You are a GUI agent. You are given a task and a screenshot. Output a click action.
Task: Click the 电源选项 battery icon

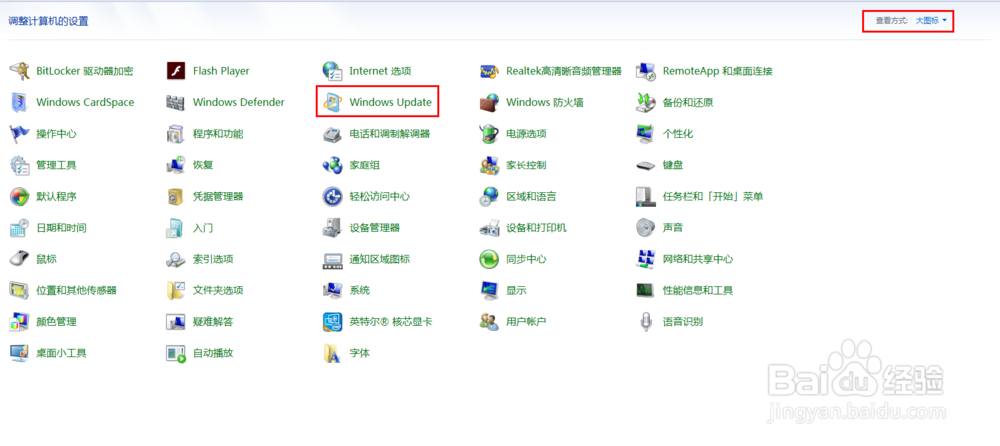(x=489, y=134)
